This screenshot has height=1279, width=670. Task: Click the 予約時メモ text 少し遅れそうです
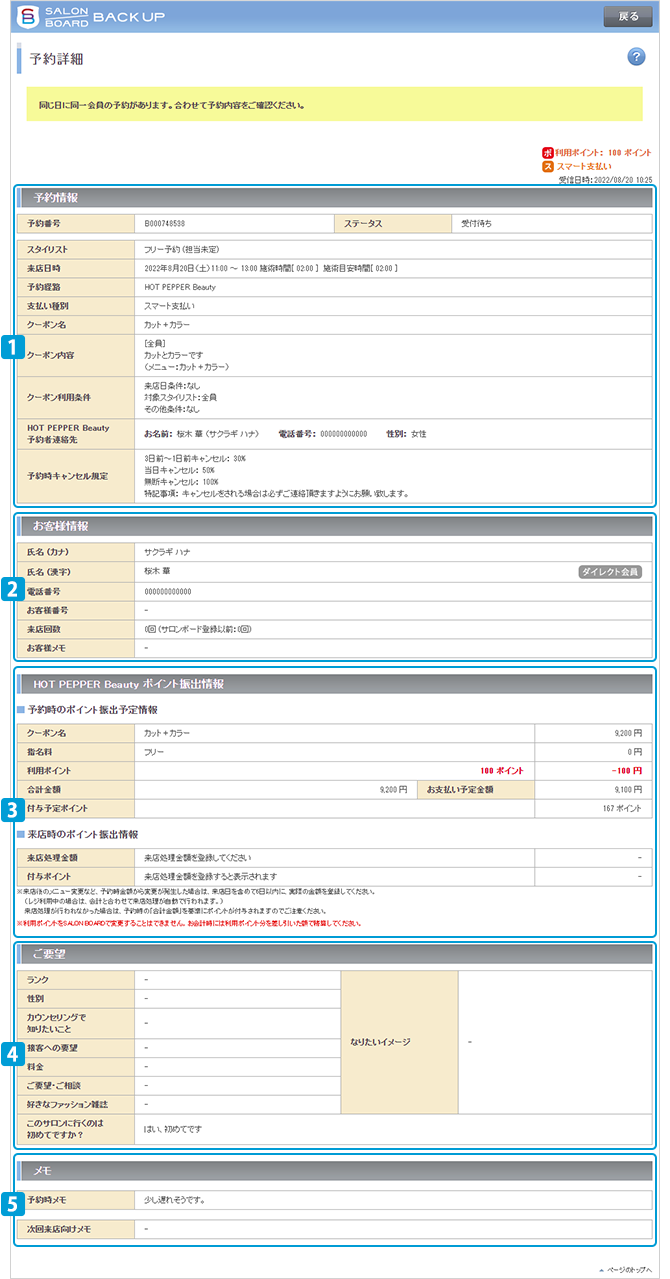tap(180, 1198)
